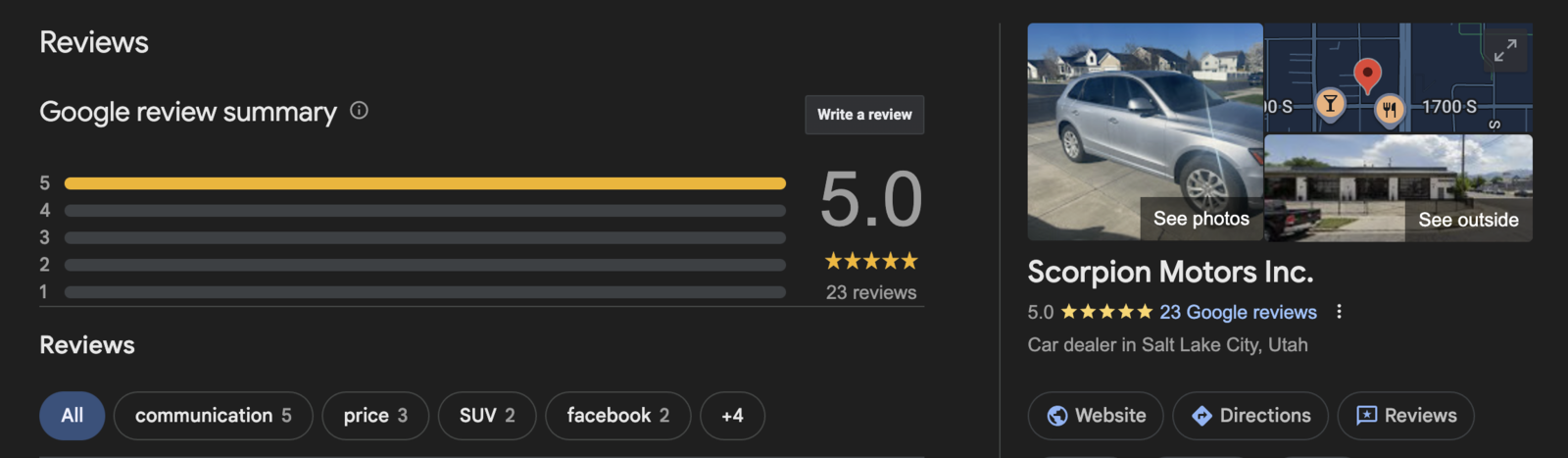Screen dimensions: 1568x458
Task: Get Directions to Scorpion Motors
Action: coord(1250,416)
